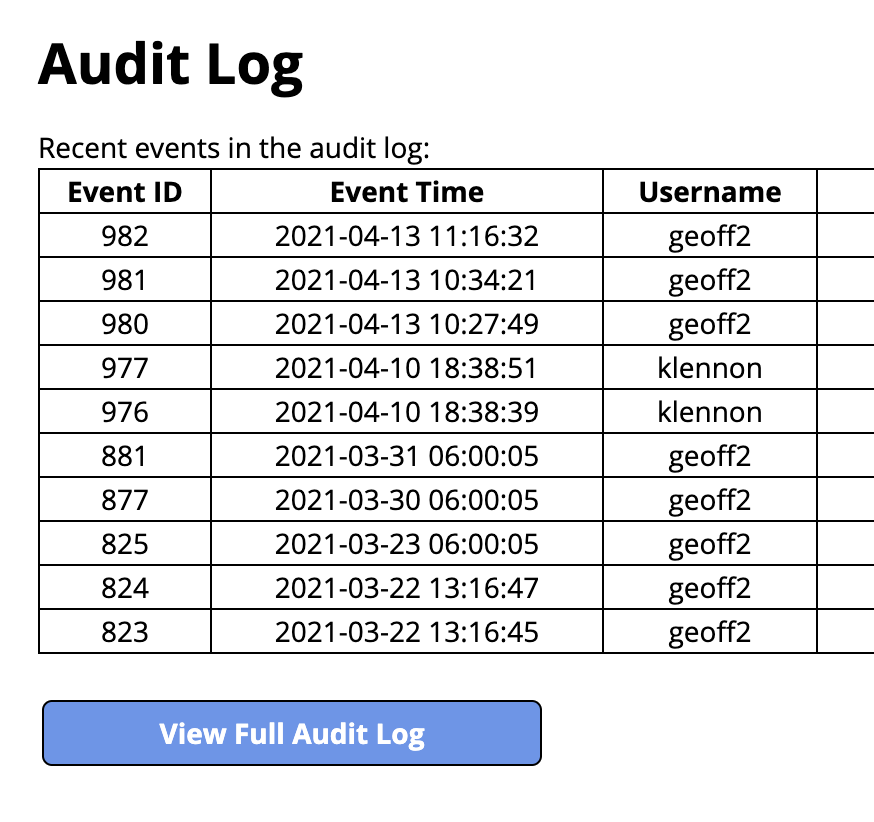
Task: Select event ID 982 cell
Action: [125, 236]
